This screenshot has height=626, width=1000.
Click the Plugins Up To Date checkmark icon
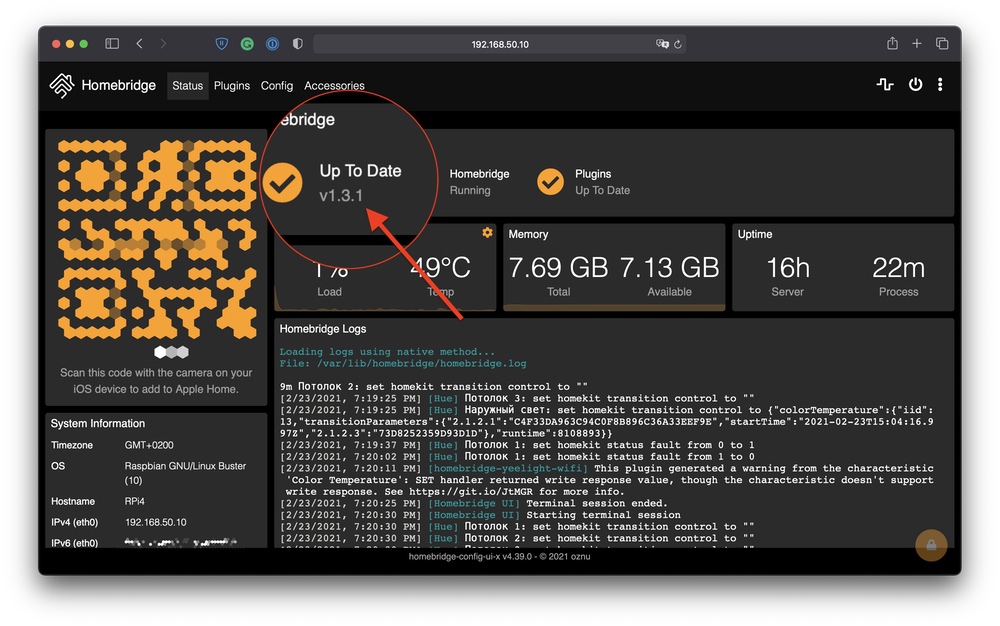[x=550, y=182]
